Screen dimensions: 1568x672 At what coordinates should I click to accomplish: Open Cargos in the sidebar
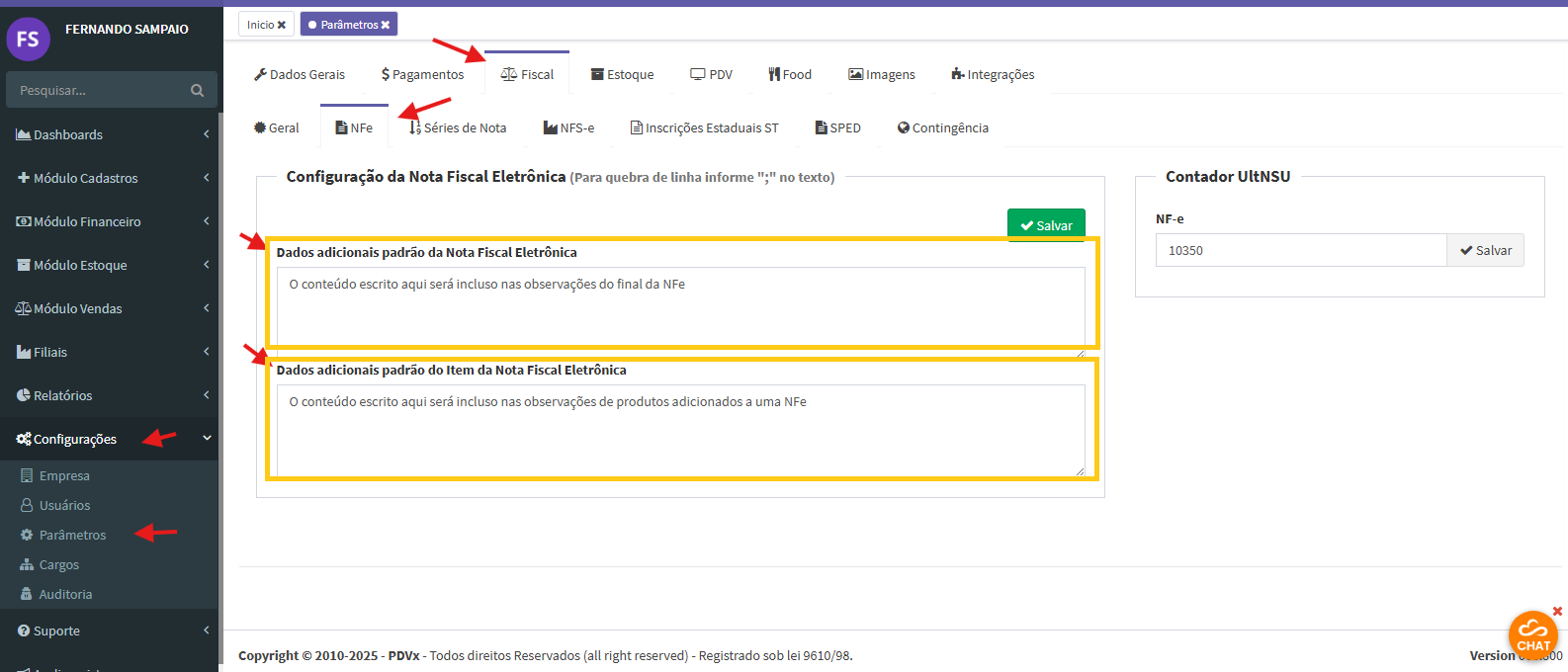(58, 564)
